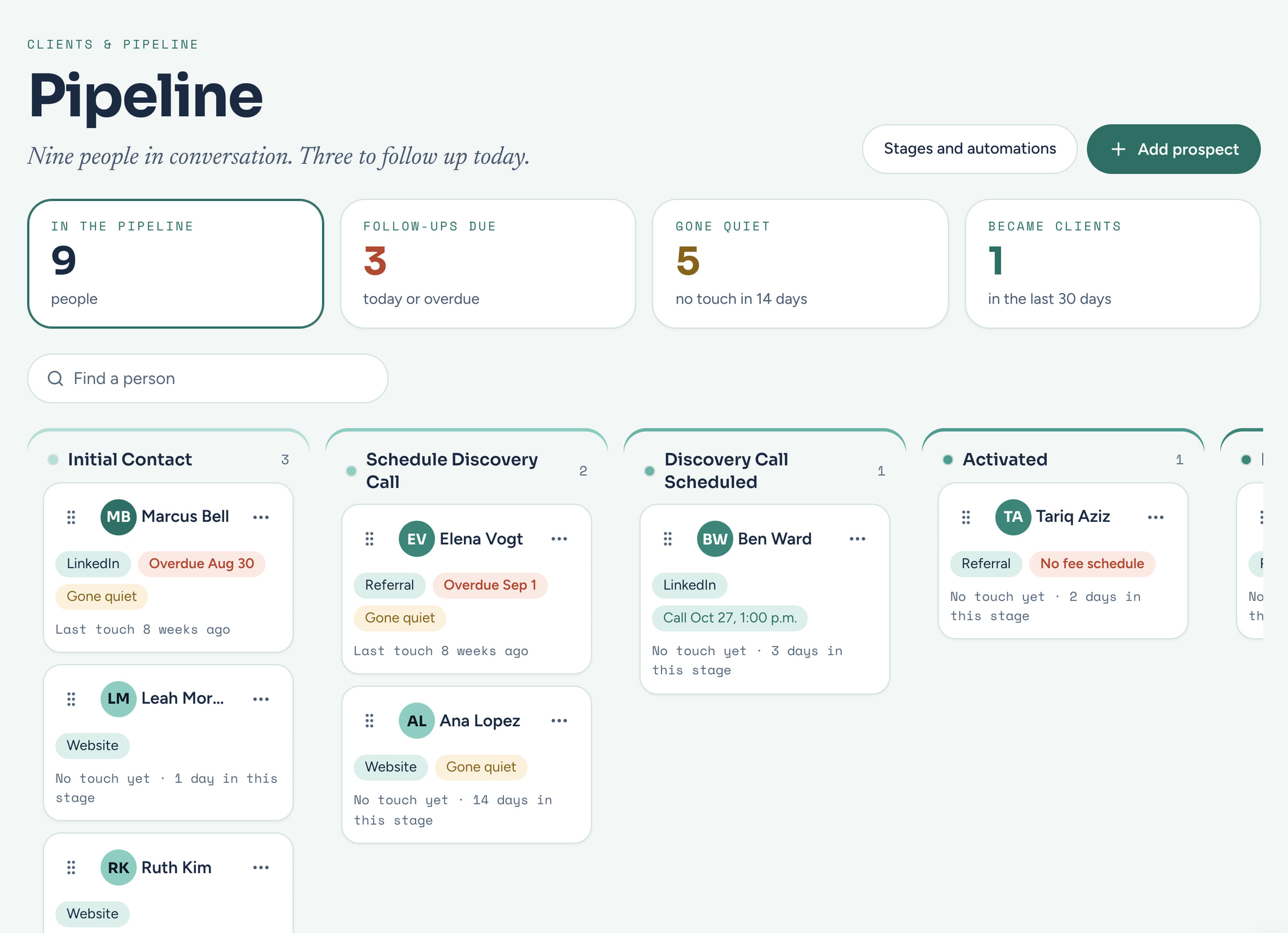Click the Add prospect button
Viewport: 1288px width, 933px height.
(x=1173, y=149)
